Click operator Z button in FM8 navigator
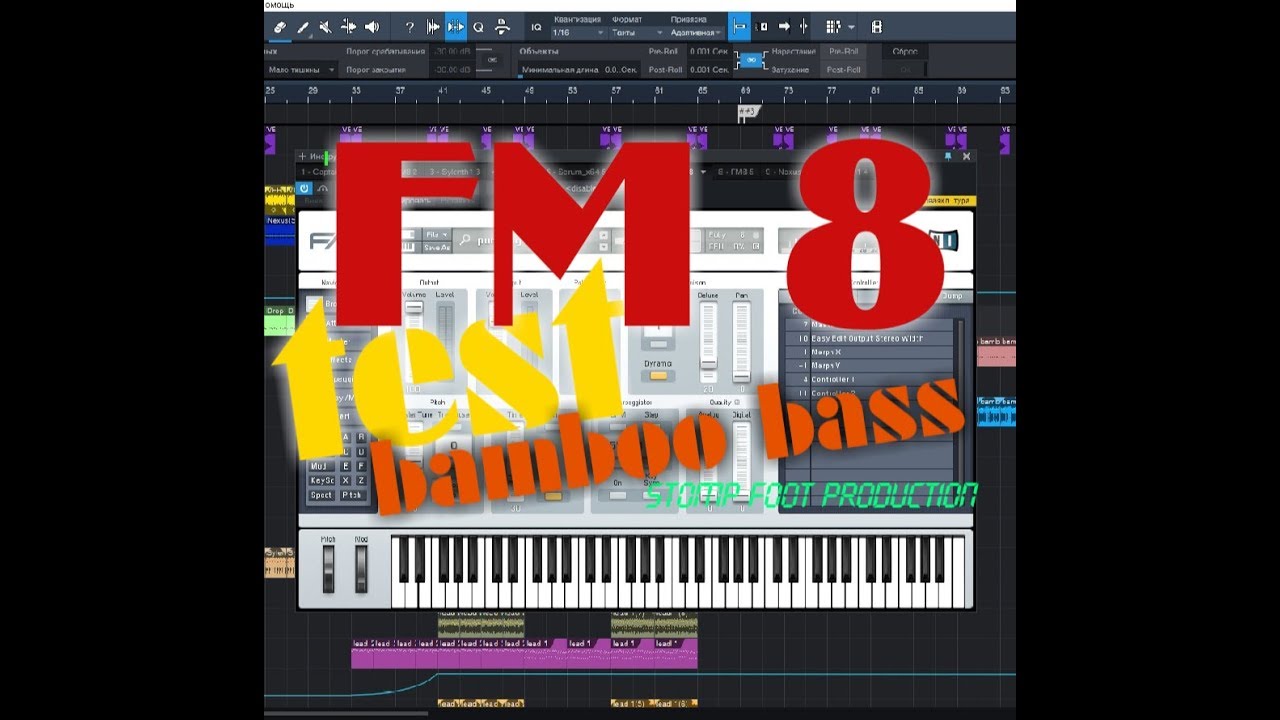Image resolution: width=1280 pixels, height=720 pixels. pos(361,480)
